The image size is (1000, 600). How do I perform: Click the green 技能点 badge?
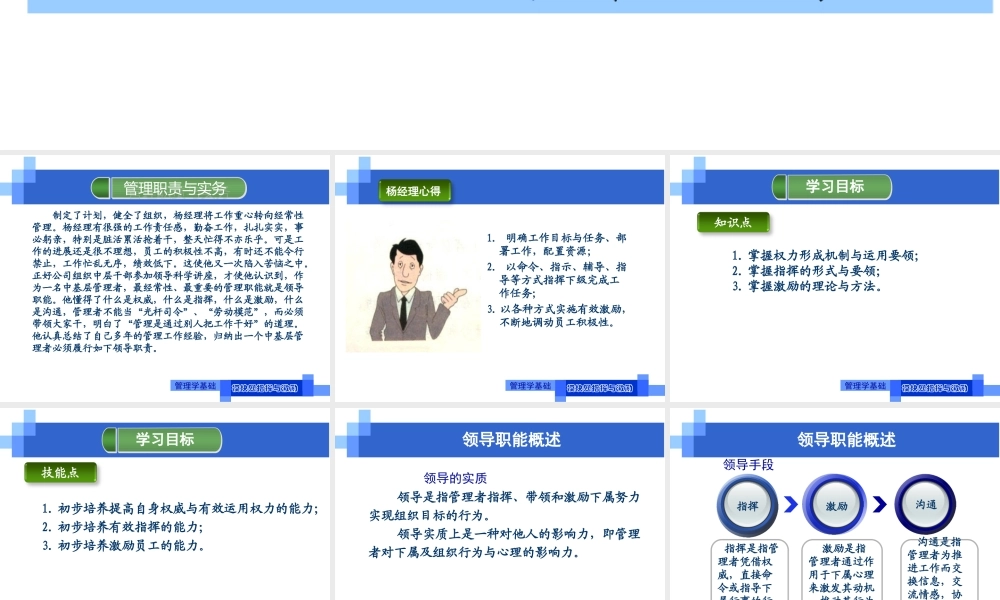(x=62, y=473)
